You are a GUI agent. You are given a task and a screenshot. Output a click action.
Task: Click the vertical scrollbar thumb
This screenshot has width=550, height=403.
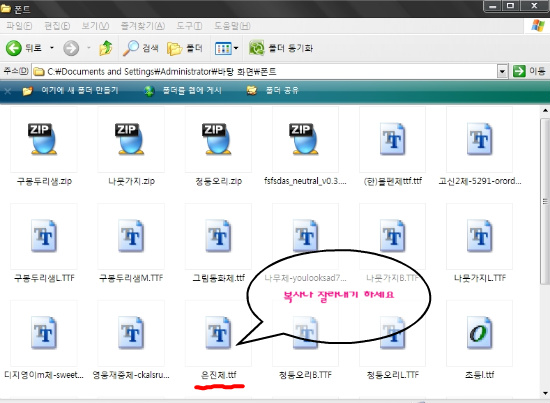pyautogui.click(x=545, y=201)
